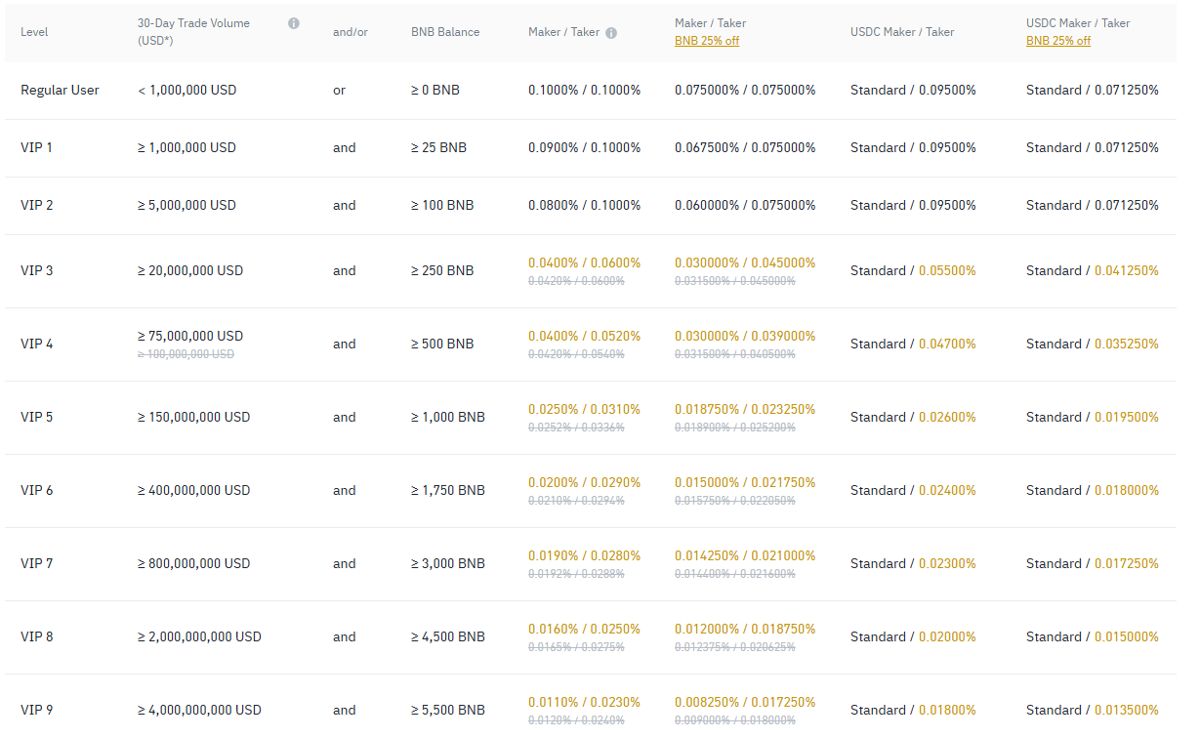Select the Regular User row label
Screen dimensions: 1200x731
coord(60,90)
